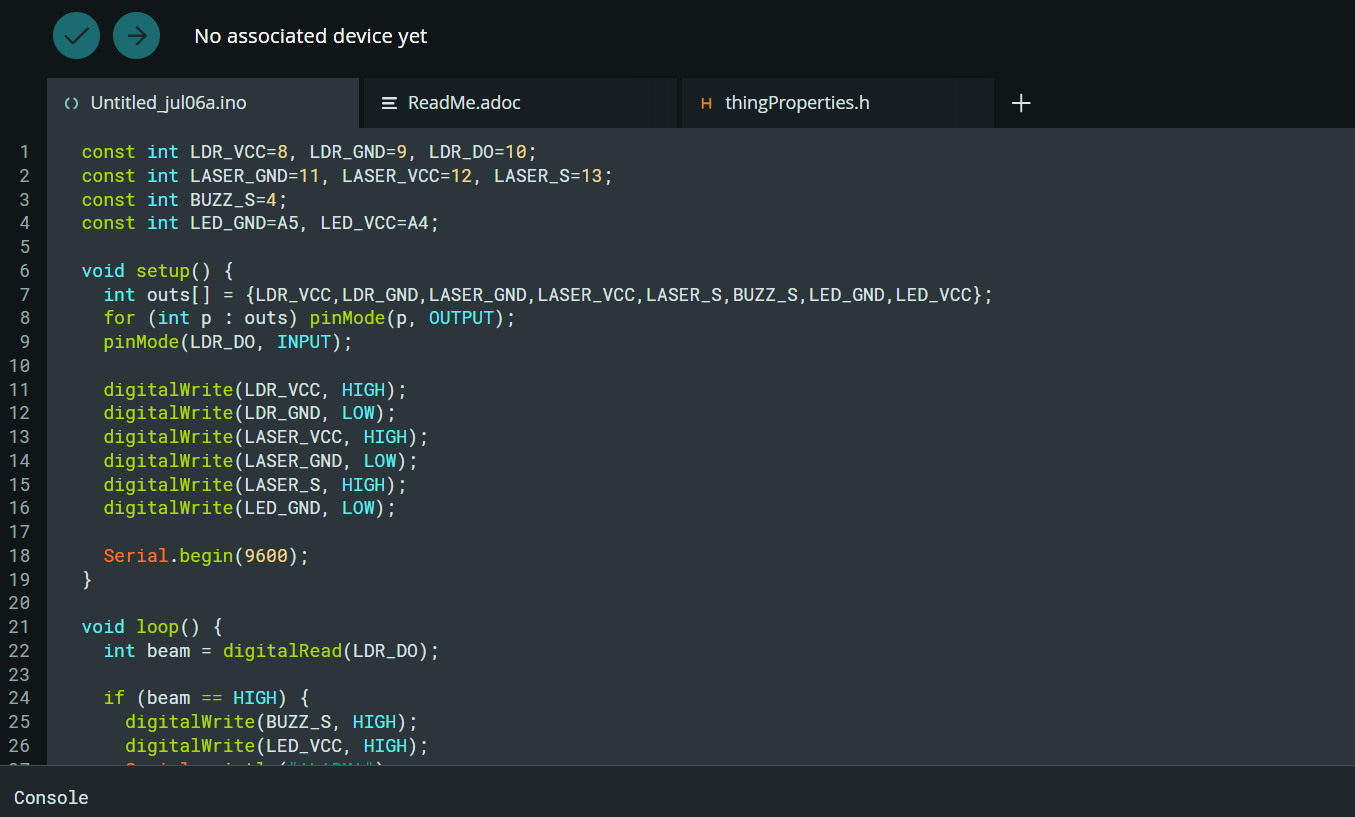The height and width of the screenshot is (817, 1355).
Task: Click on 'BUZZ_S=4' in line 3
Action: click(x=233, y=200)
